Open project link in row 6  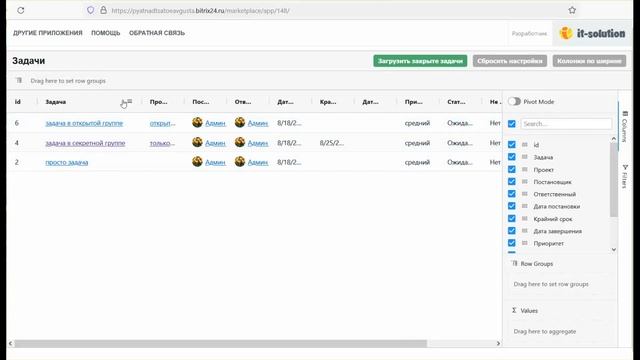(162, 123)
